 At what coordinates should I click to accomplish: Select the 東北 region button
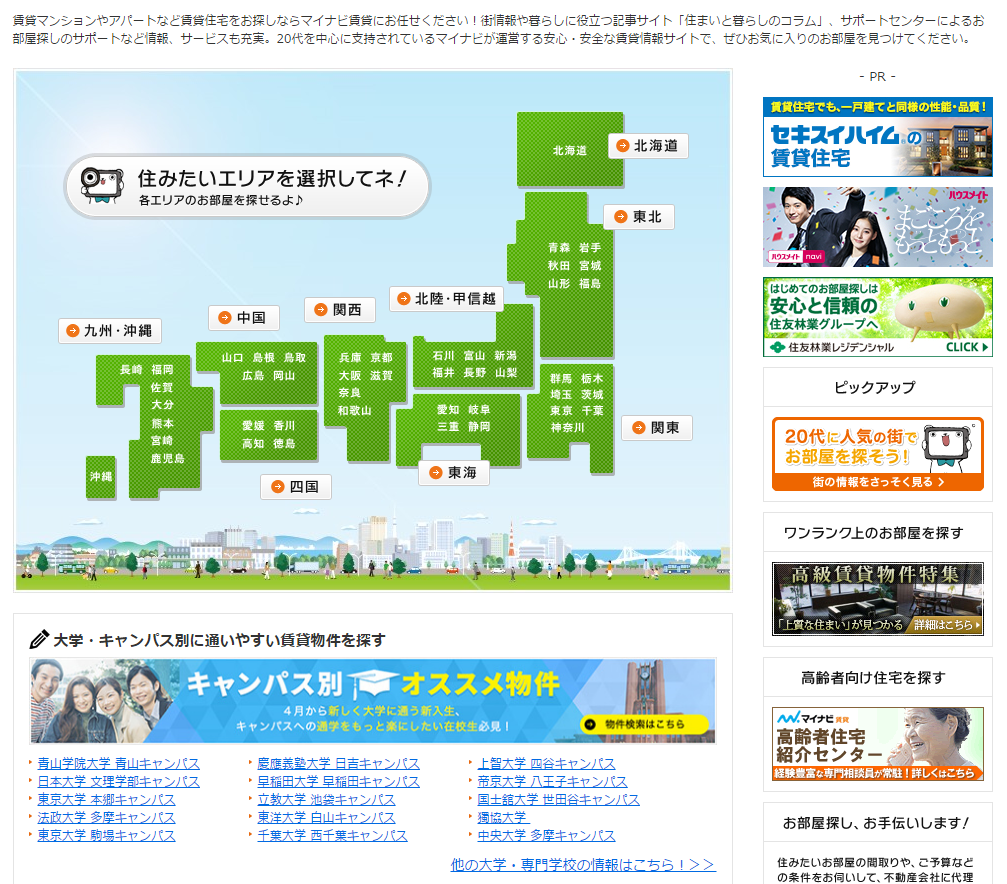point(639,217)
